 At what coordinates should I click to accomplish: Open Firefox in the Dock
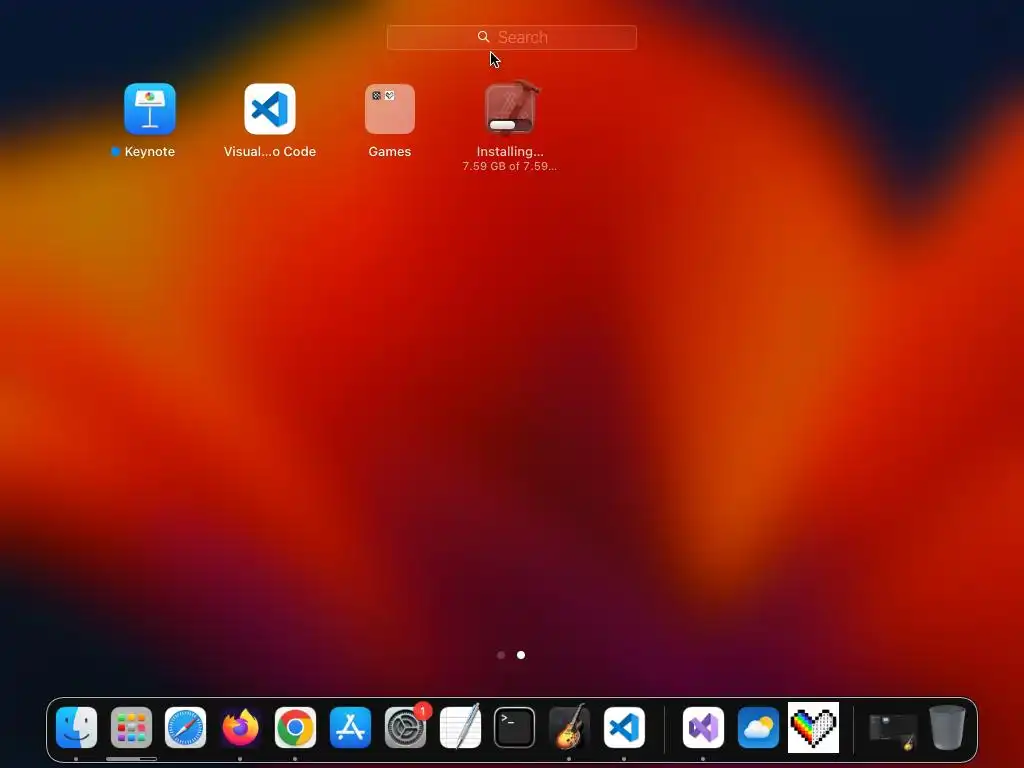point(240,728)
